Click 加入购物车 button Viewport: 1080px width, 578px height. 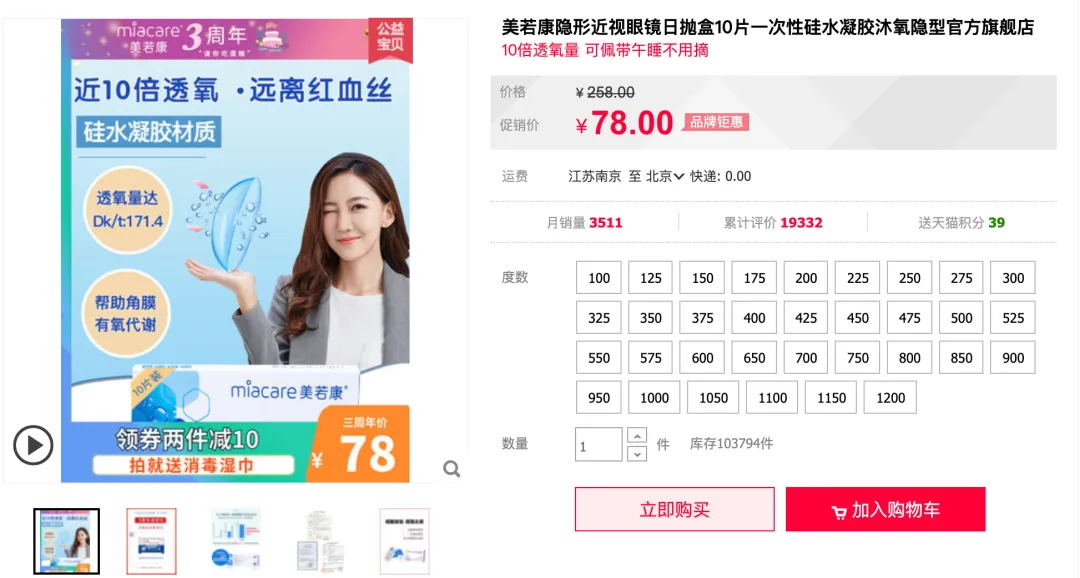click(x=885, y=509)
